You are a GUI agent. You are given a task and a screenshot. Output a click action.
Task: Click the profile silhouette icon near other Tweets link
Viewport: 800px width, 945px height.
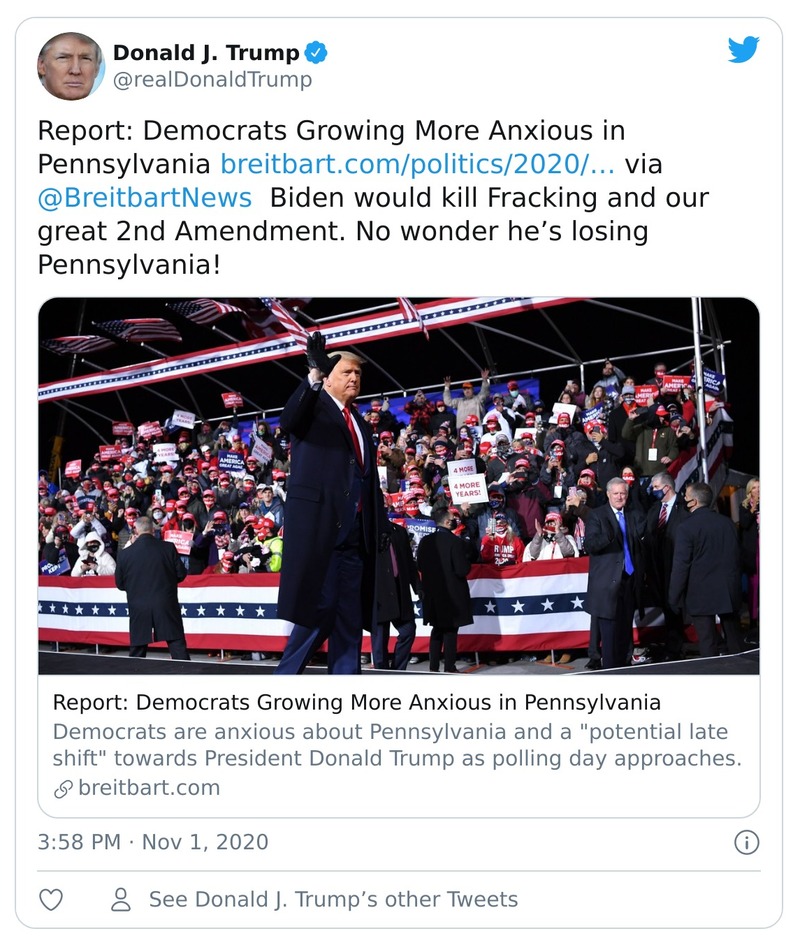coord(120,899)
